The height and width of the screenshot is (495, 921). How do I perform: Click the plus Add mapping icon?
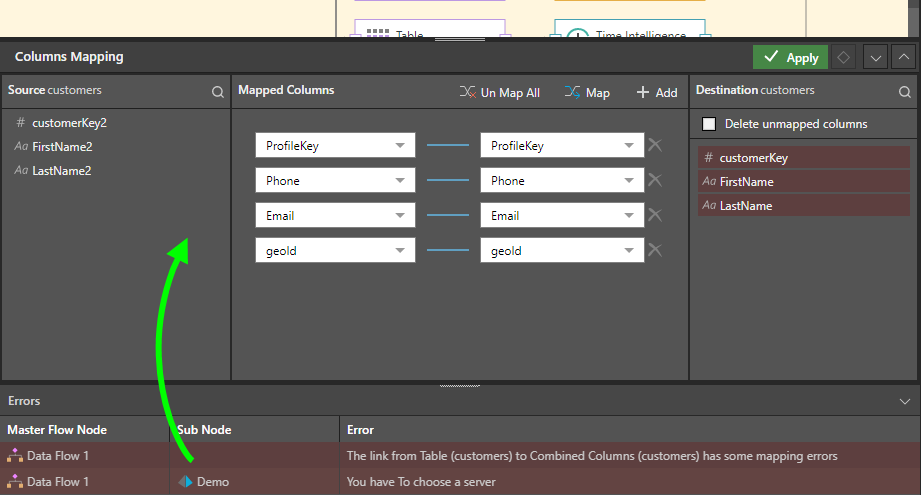[x=643, y=92]
